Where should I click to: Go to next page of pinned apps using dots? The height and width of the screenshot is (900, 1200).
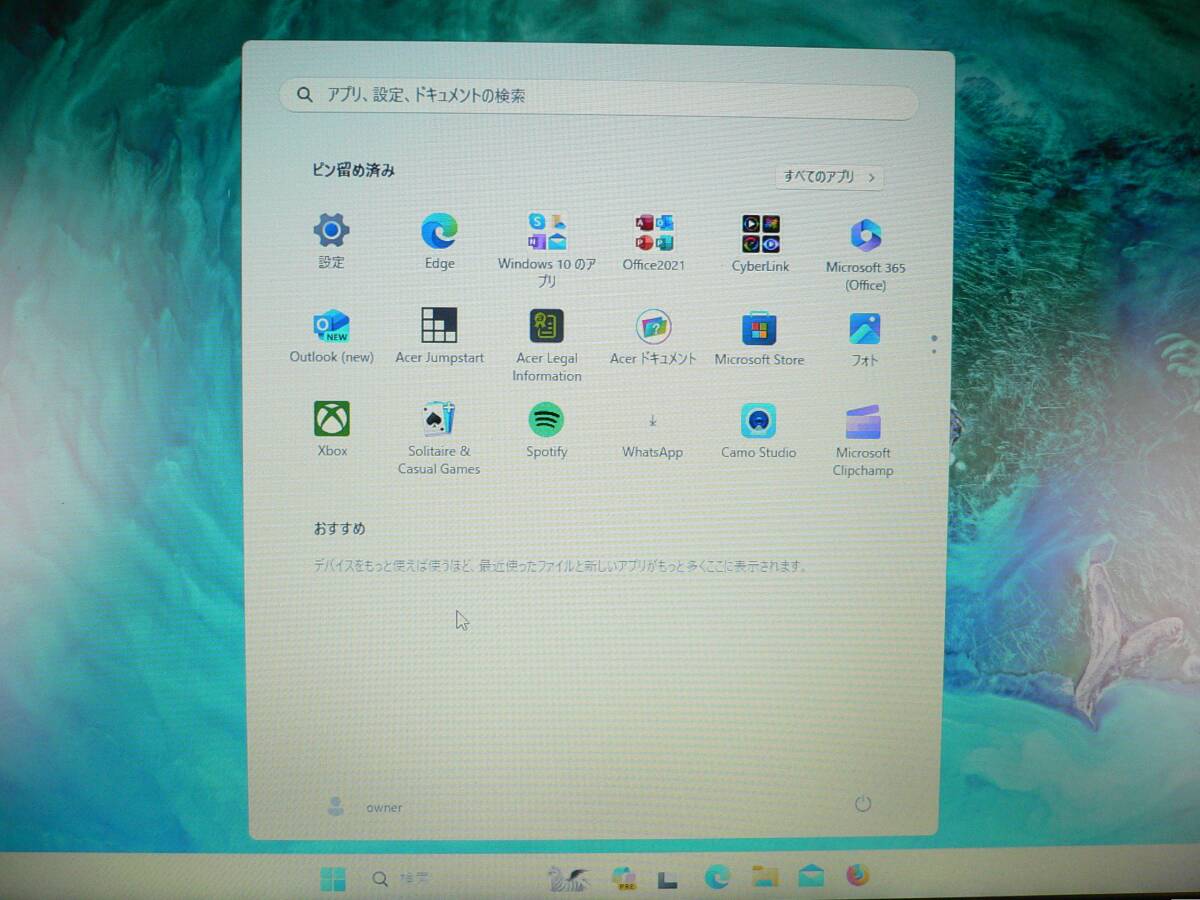coord(934,351)
